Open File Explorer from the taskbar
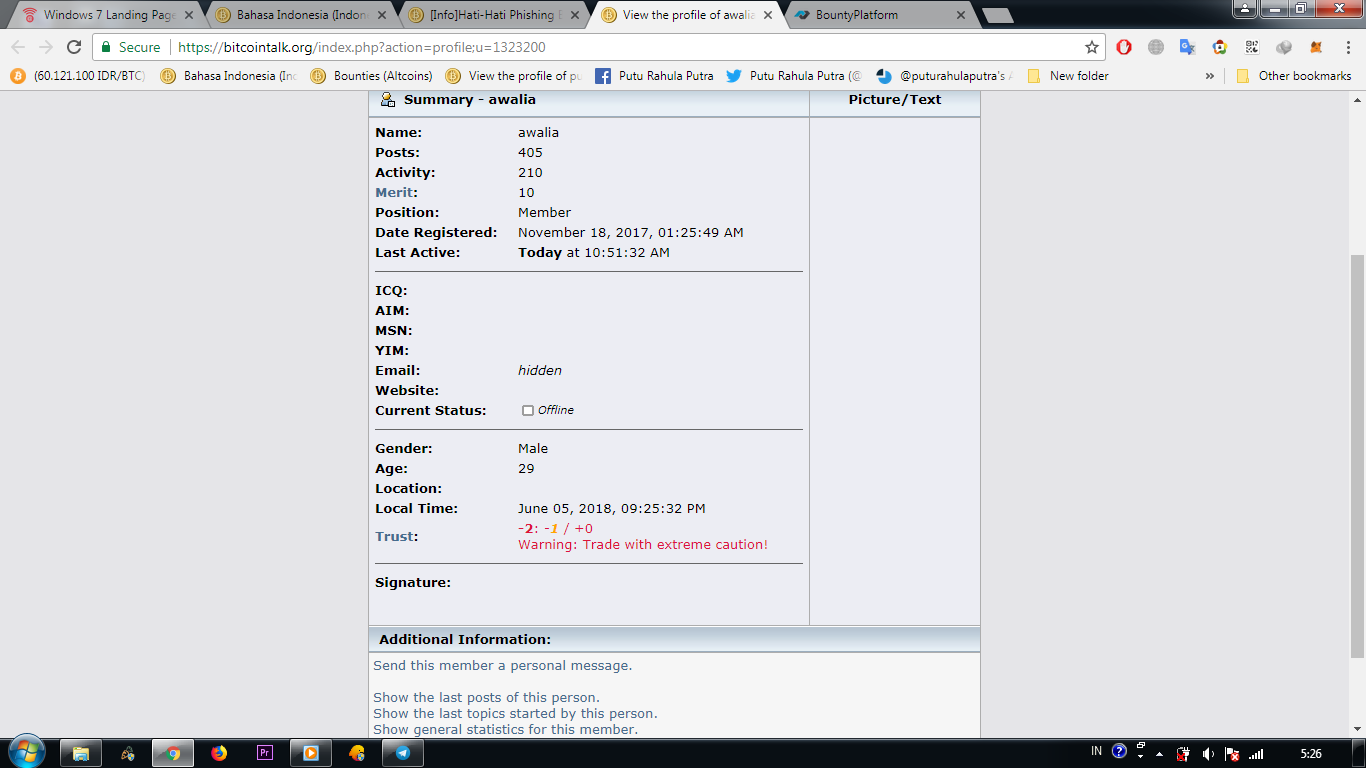 tap(81, 753)
